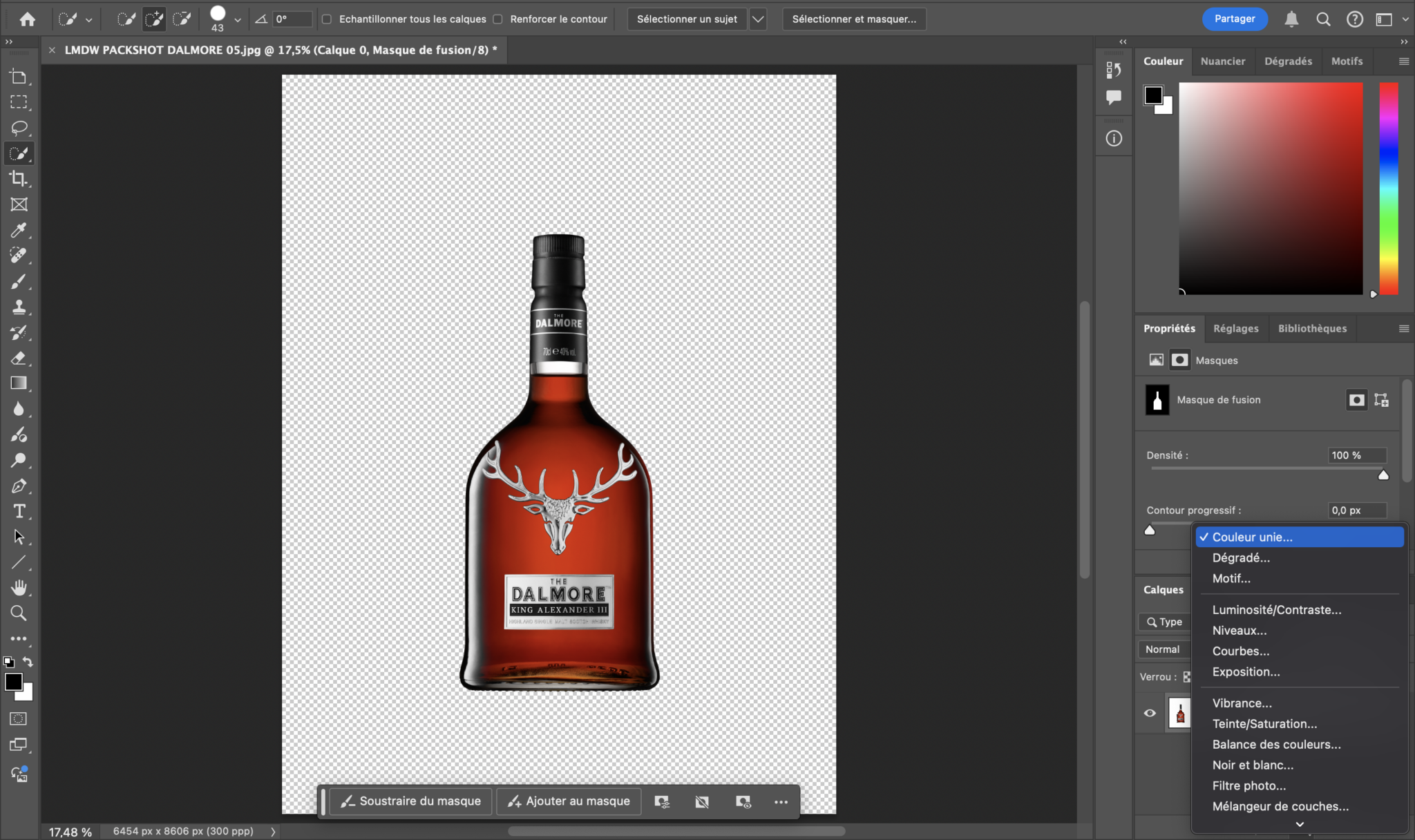Switch to the Réglages tab

(1236, 329)
